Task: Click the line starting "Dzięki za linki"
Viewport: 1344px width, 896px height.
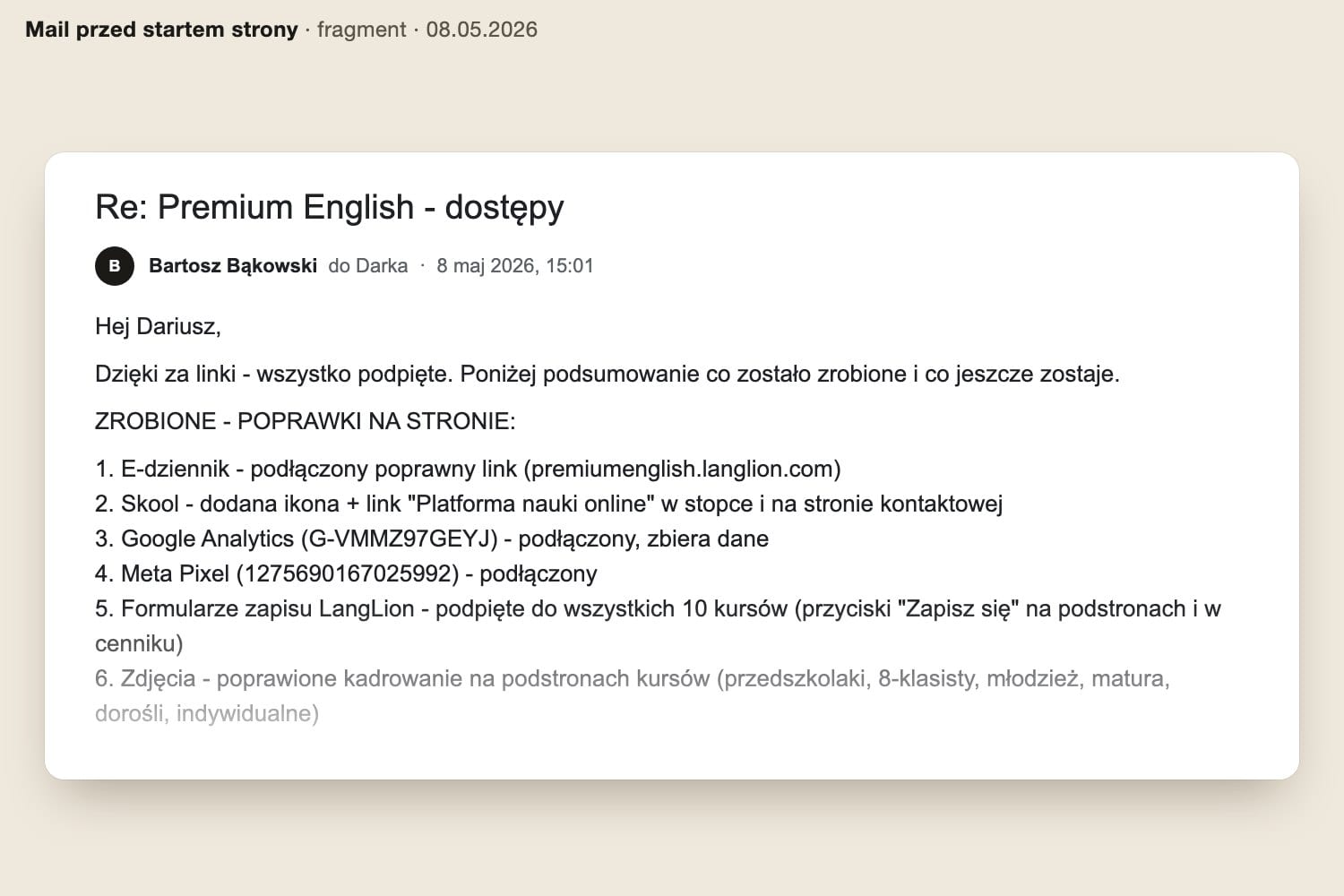Action: (x=607, y=374)
